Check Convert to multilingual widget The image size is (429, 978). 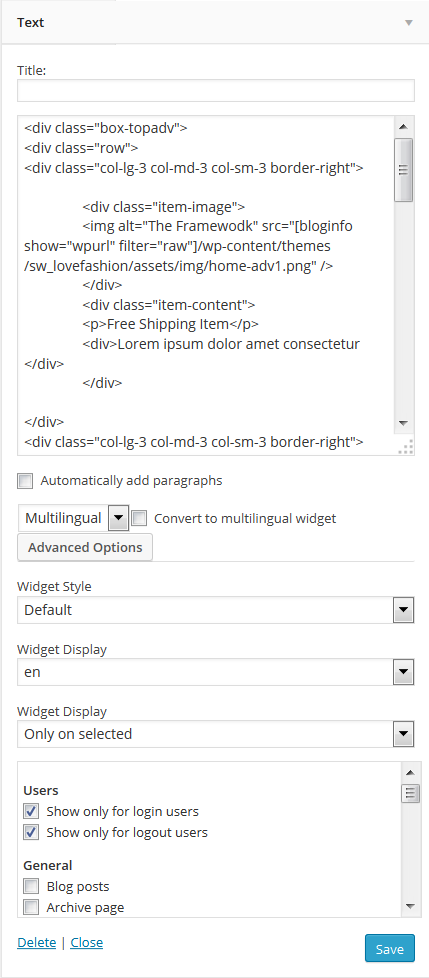tap(139, 518)
